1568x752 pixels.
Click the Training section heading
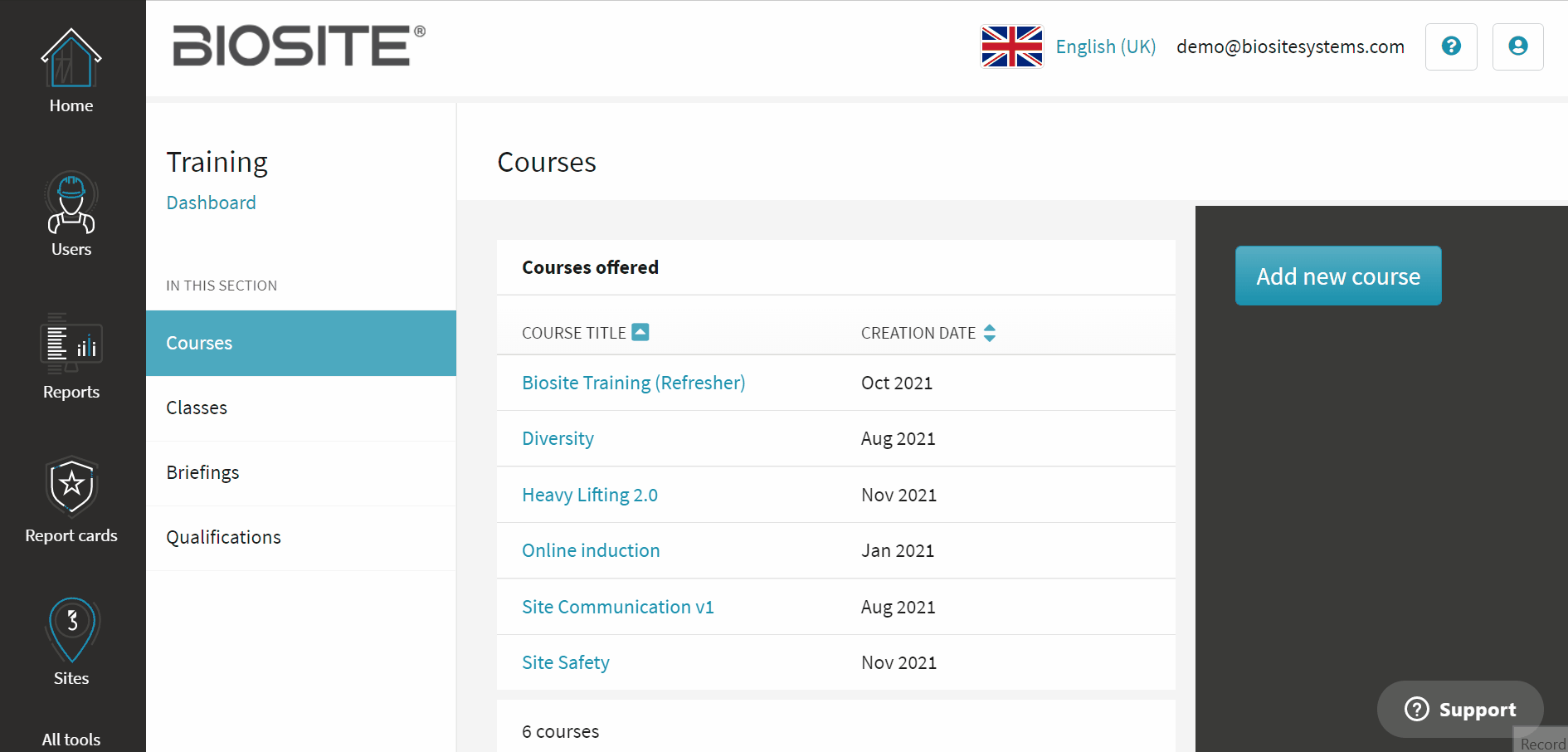click(217, 162)
